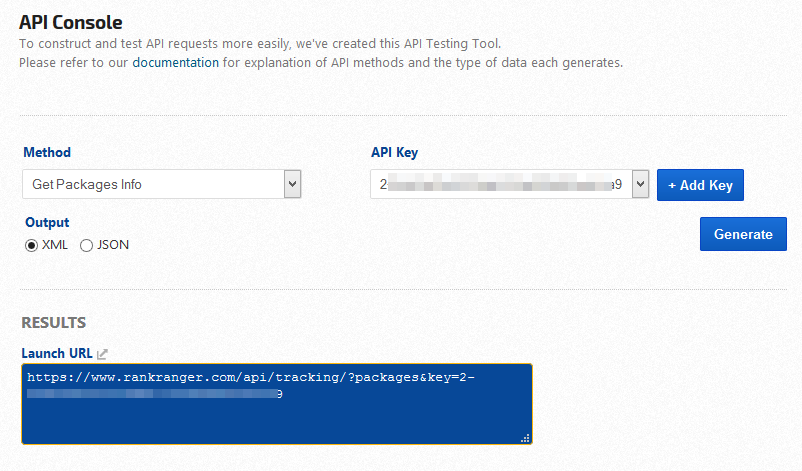The image size is (802, 471).
Task: Click the arrow on the API Key dropdown
Action: pyautogui.click(x=640, y=184)
